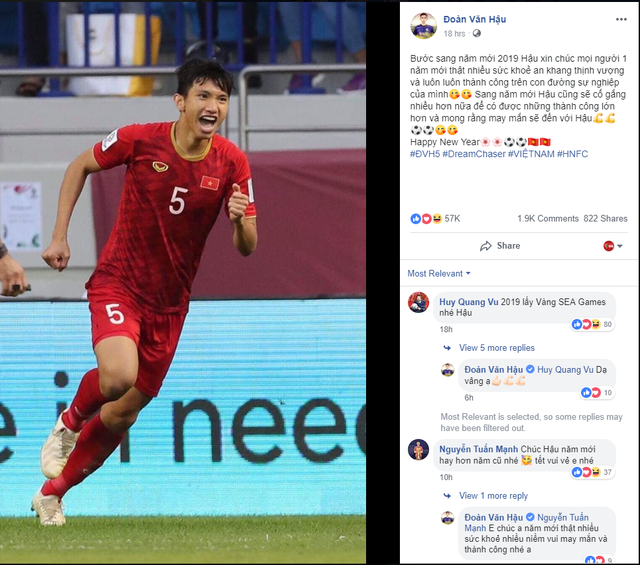This screenshot has width=640, height=565.
Task: Open the #DreamChaser hashtag
Action: click(x=474, y=154)
